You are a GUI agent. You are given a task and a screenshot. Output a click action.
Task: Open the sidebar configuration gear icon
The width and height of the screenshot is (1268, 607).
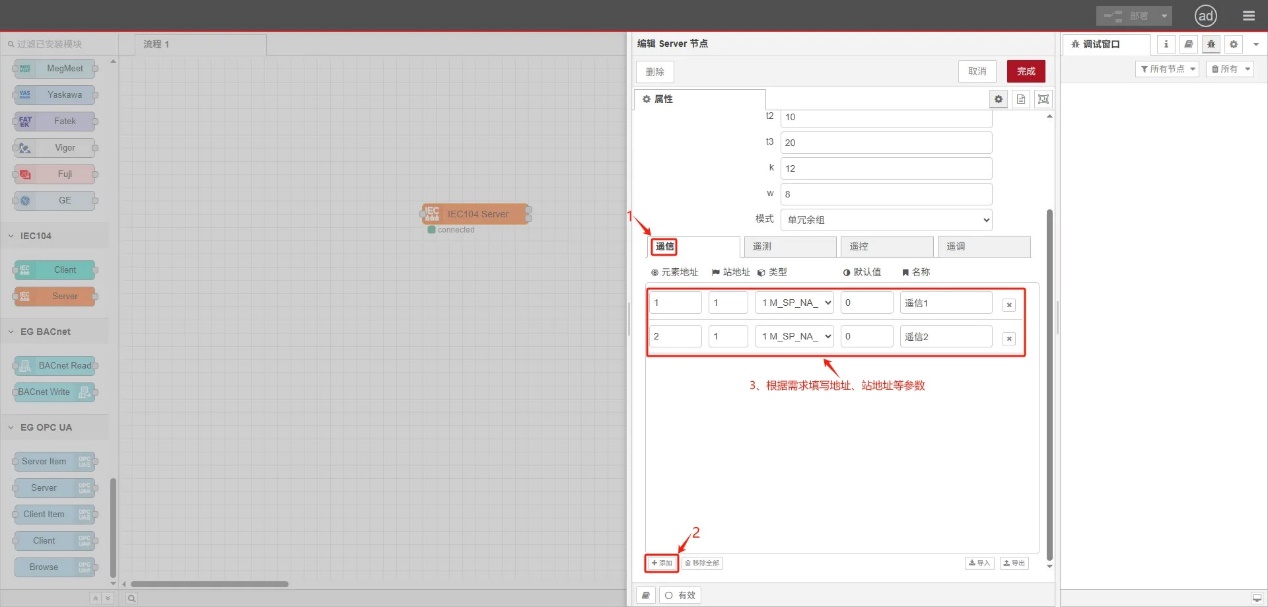tap(1233, 44)
